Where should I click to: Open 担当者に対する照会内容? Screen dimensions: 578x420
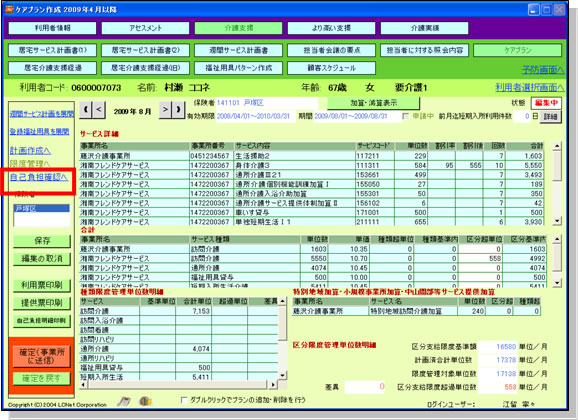pos(425,50)
